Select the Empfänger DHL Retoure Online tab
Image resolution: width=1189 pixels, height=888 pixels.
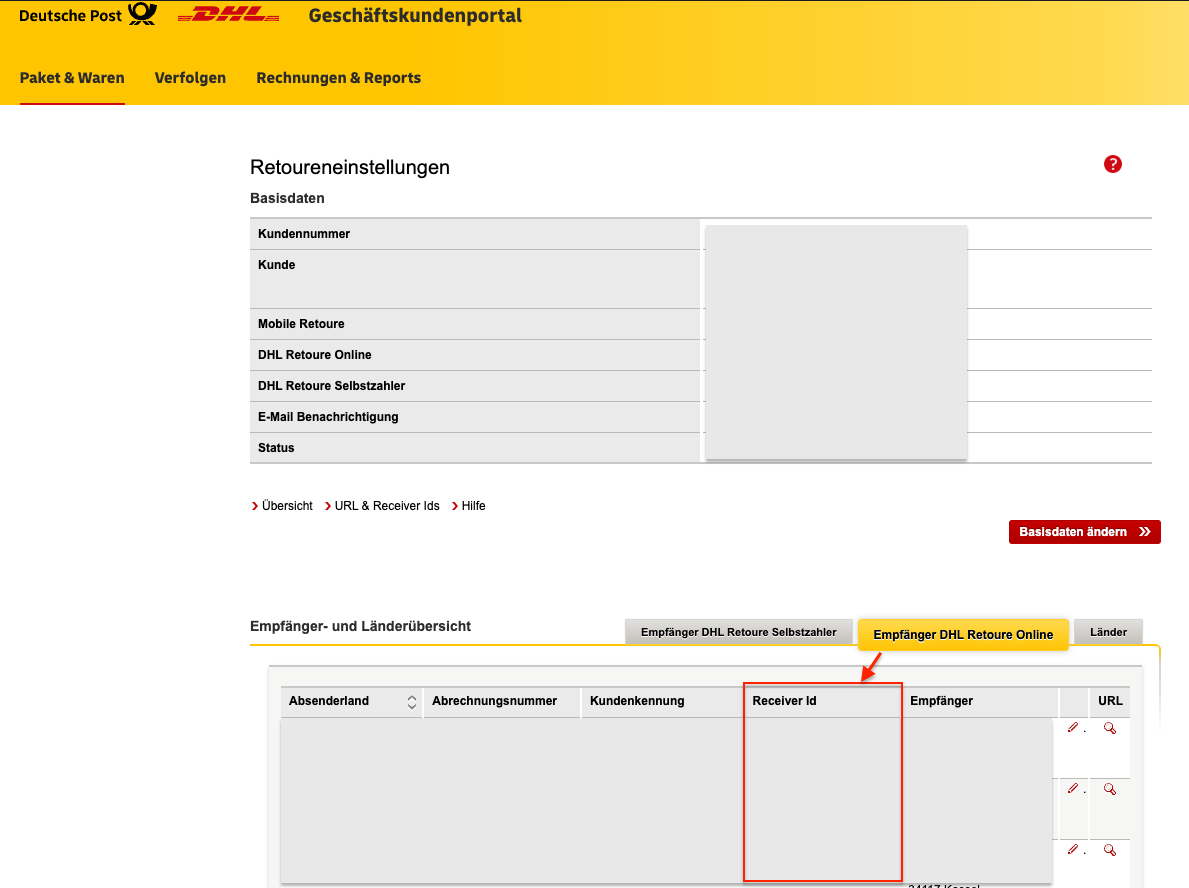coord(962,634)
